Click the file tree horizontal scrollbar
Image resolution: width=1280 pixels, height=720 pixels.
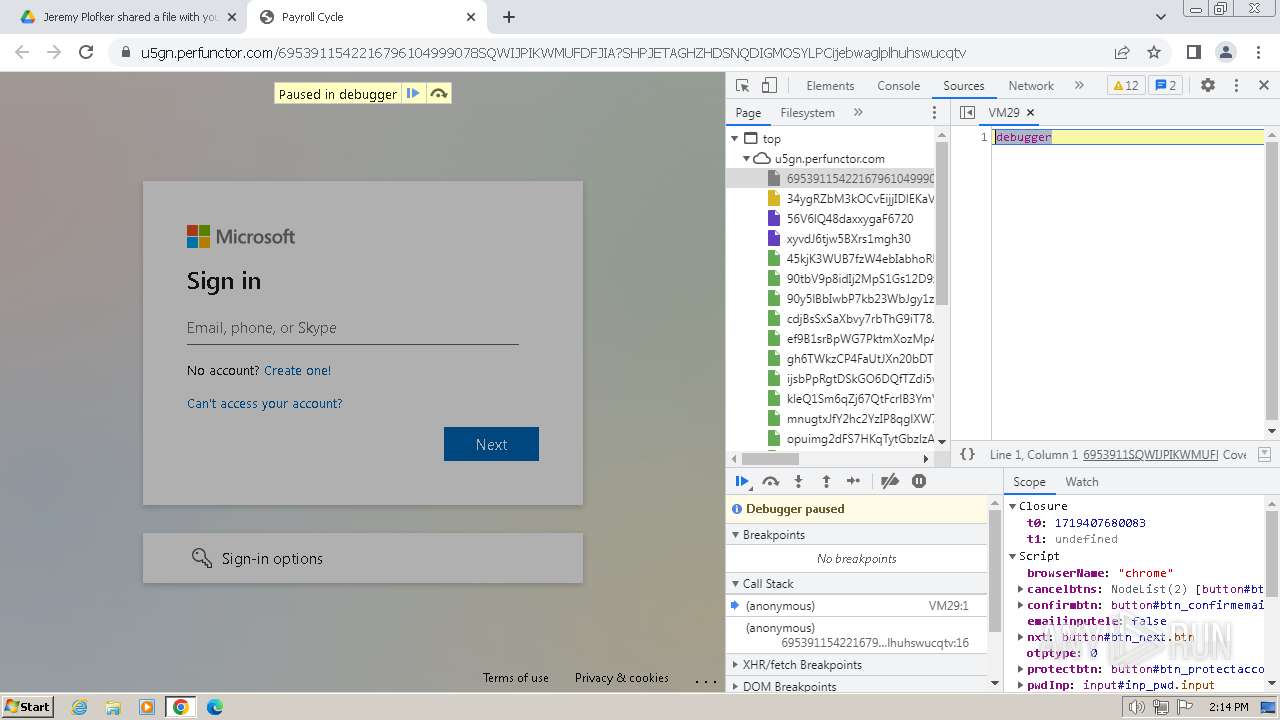click(x=768, y=459)
